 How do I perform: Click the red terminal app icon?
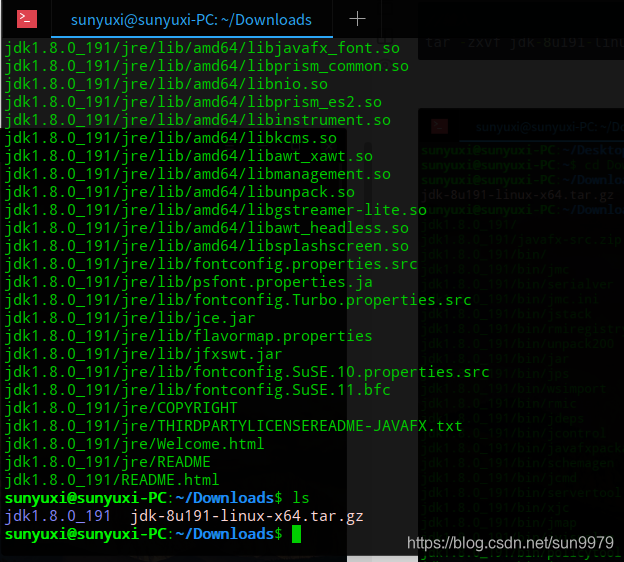tap(27, 19)
